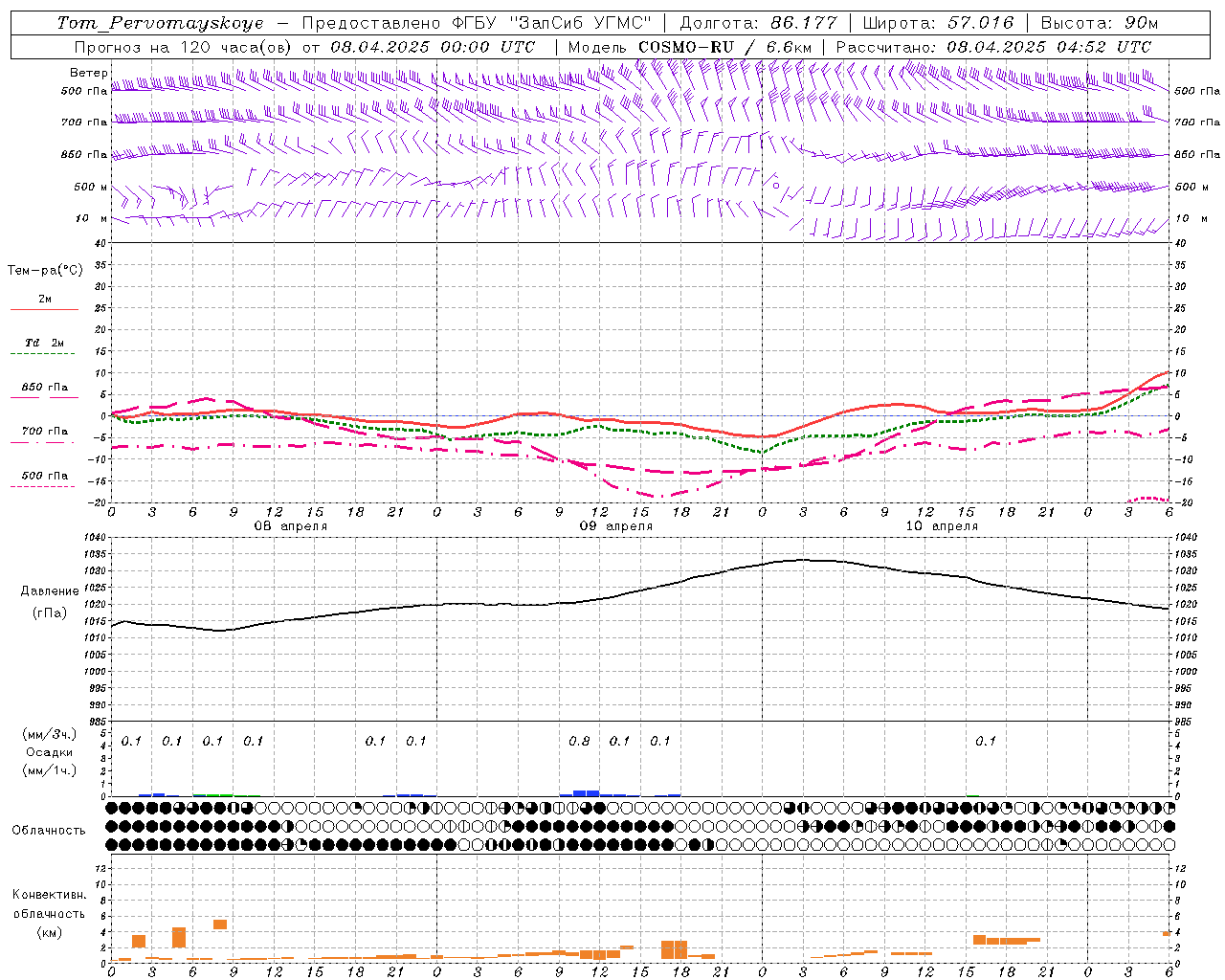
Task: Click the (км) unit under convective label
Action: pos(49,932)
